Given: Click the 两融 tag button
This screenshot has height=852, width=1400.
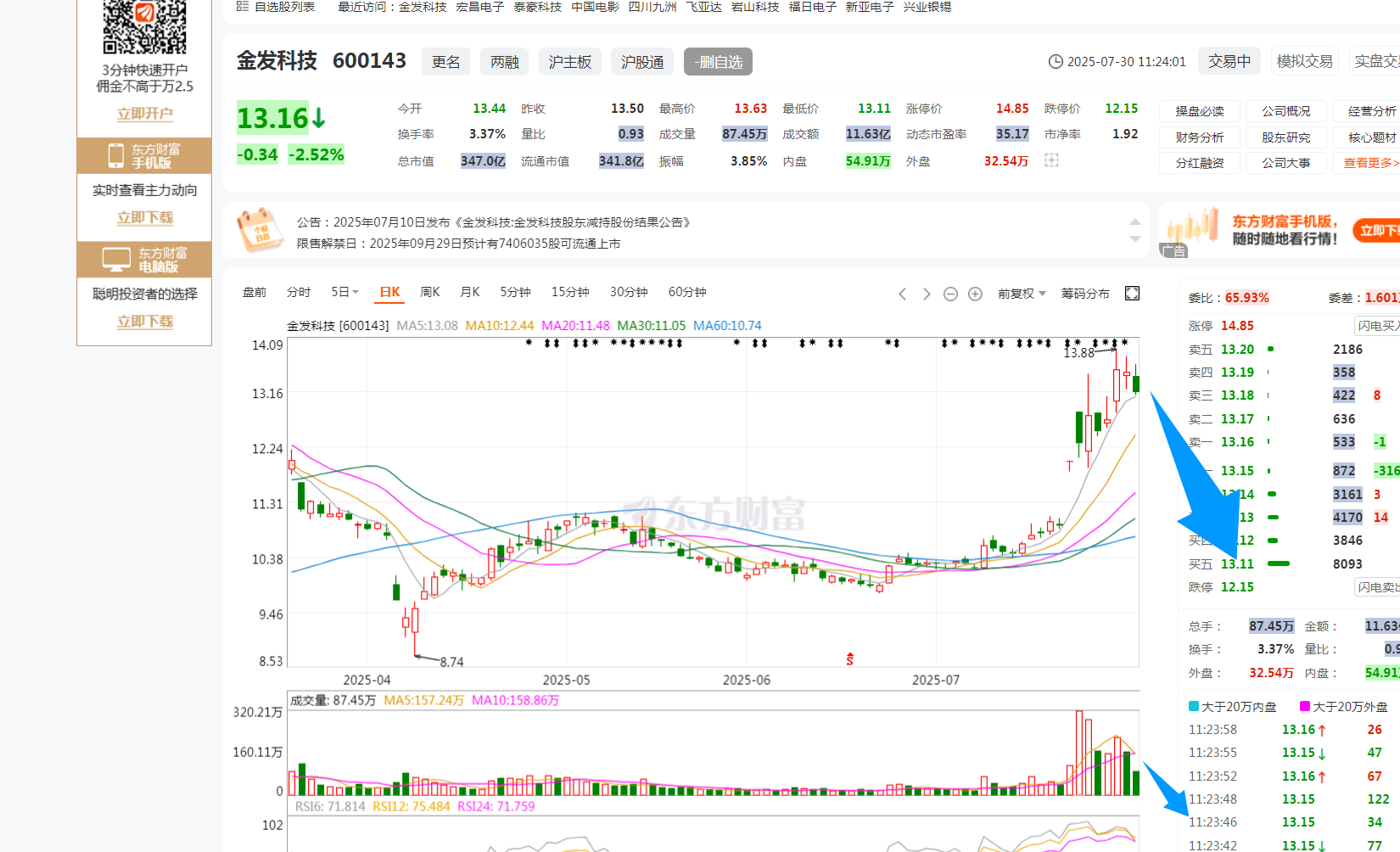Looking at the screenshot, I should click(x=504, y=62).
